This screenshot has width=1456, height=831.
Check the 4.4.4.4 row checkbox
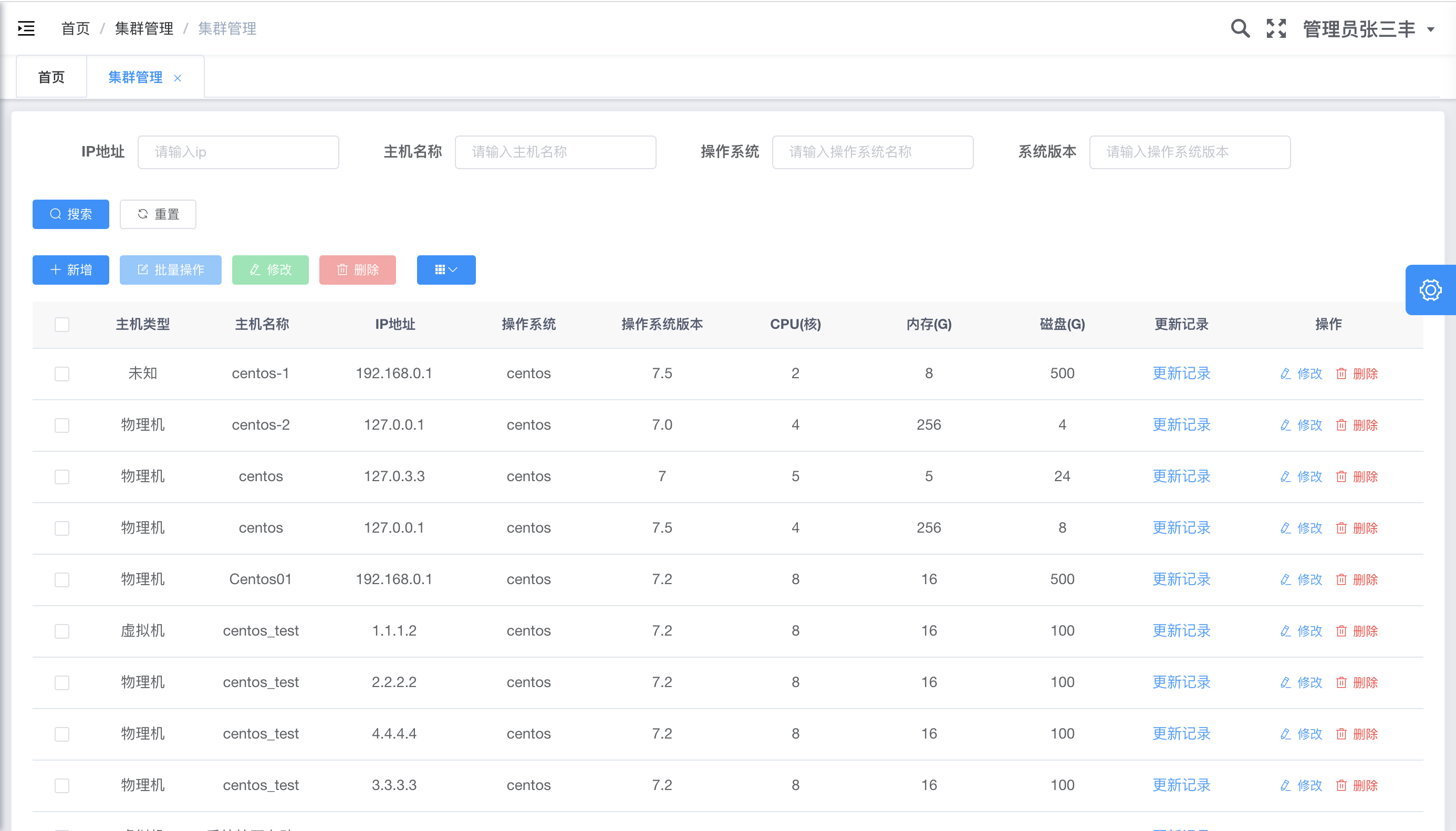coord(61,734)
